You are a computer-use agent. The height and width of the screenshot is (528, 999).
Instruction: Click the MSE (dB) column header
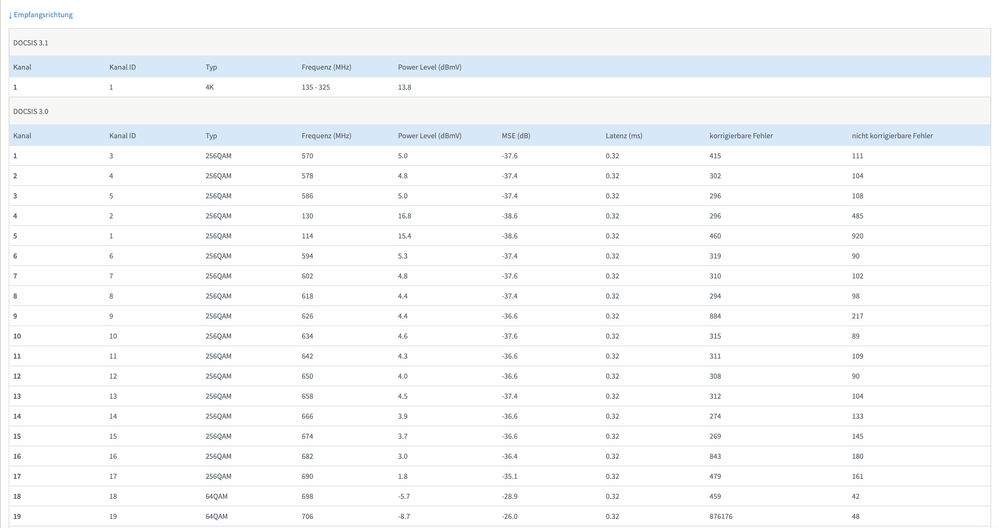516,136
